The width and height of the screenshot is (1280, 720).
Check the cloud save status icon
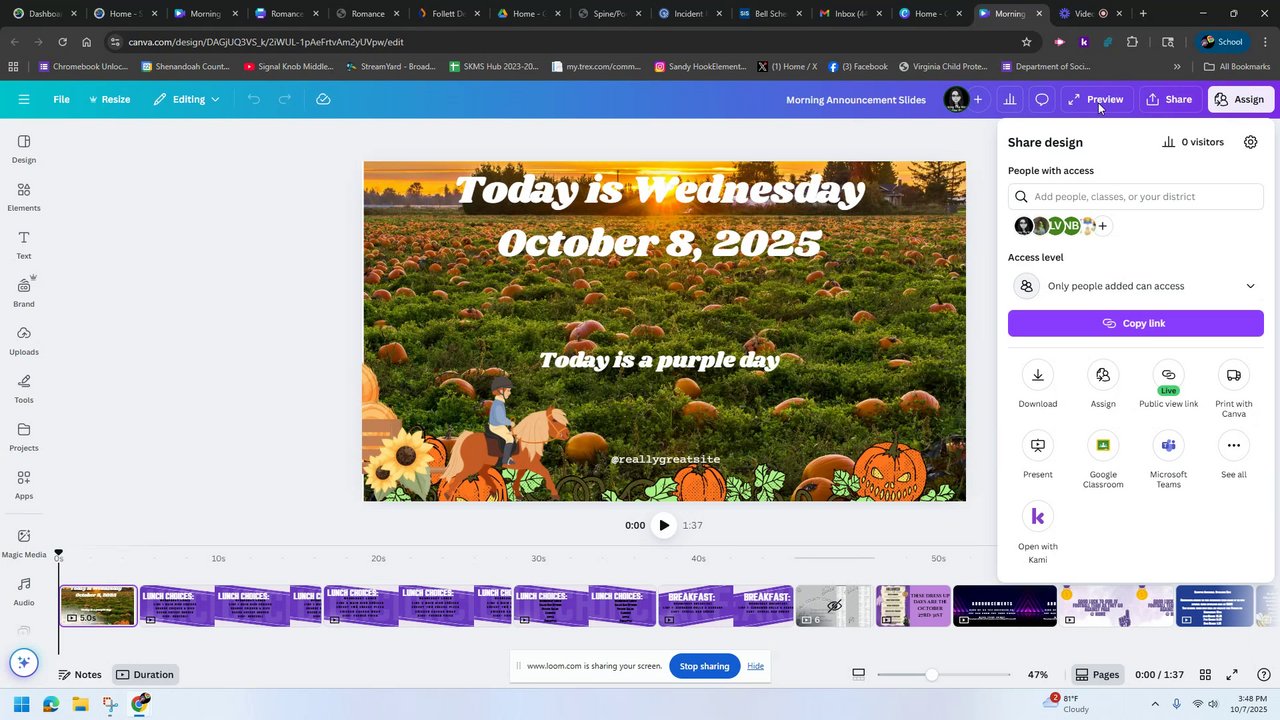tap(323, 99)
